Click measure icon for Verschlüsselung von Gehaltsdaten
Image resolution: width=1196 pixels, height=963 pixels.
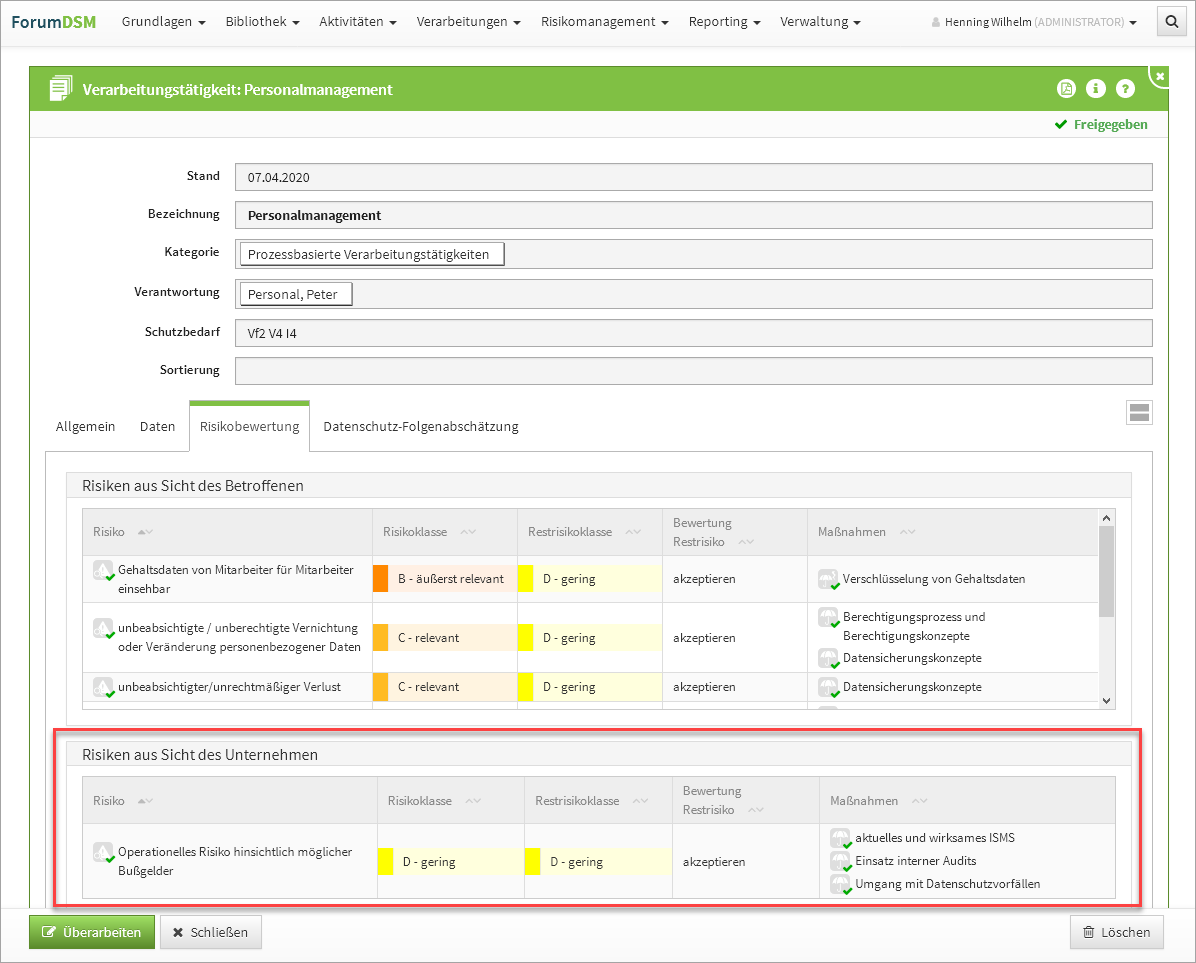(x=828, y=579)
